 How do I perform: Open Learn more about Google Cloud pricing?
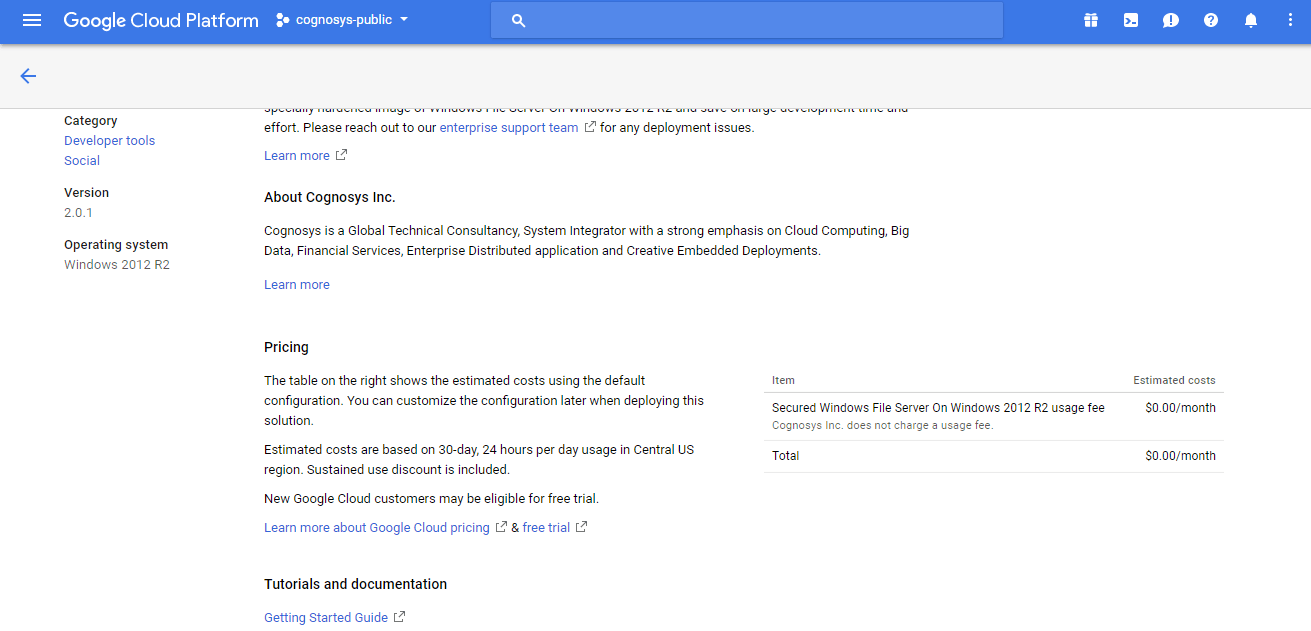[377, 528]
